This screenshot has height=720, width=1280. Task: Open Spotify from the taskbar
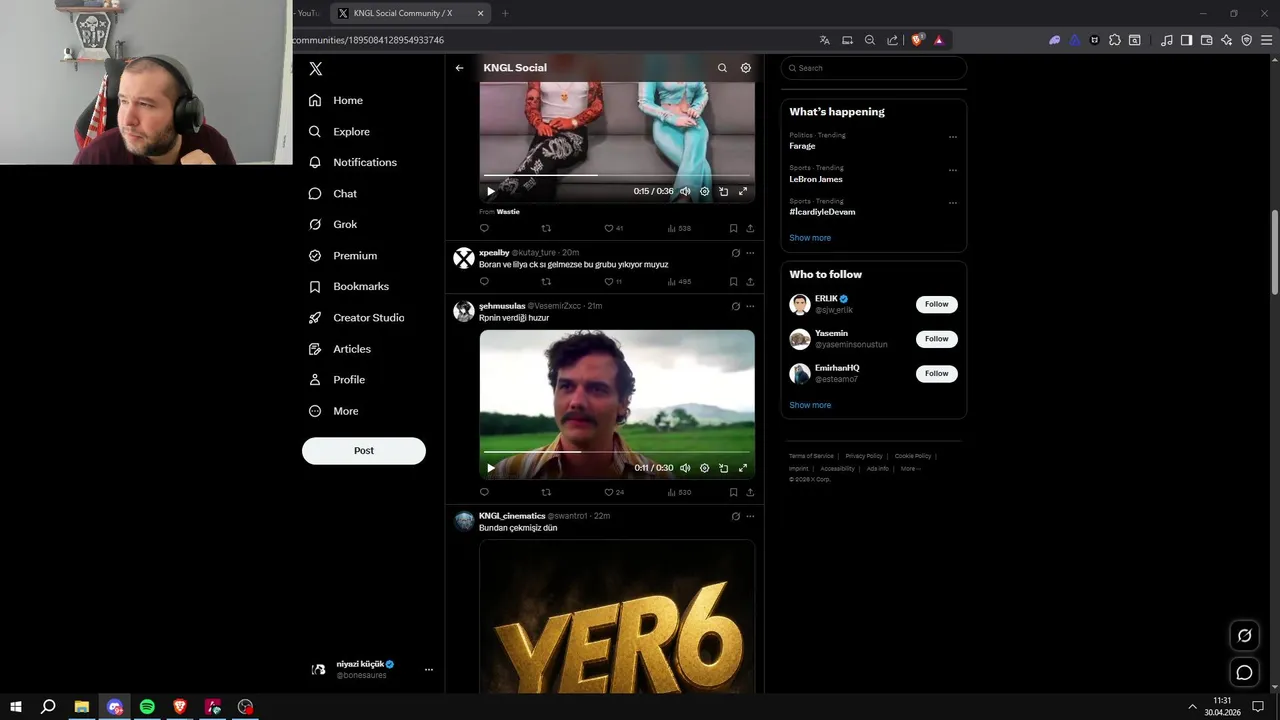[x=147, y=707]
